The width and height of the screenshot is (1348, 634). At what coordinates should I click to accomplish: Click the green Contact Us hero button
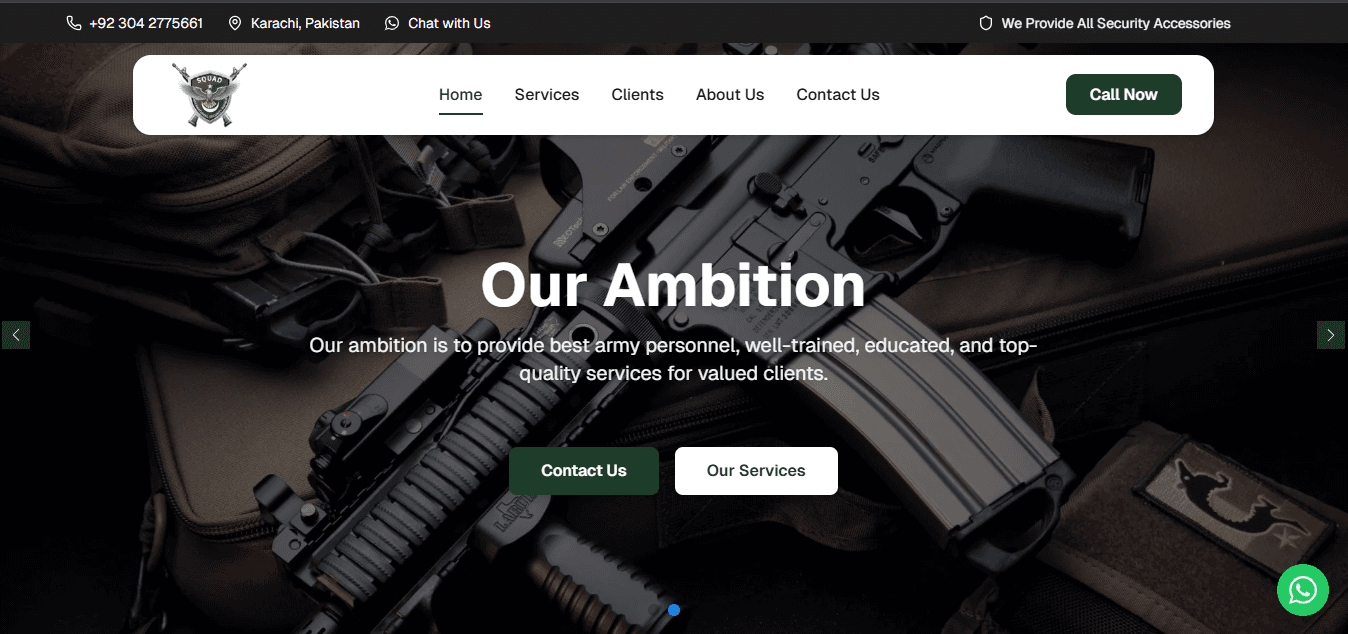coord(584,471)
